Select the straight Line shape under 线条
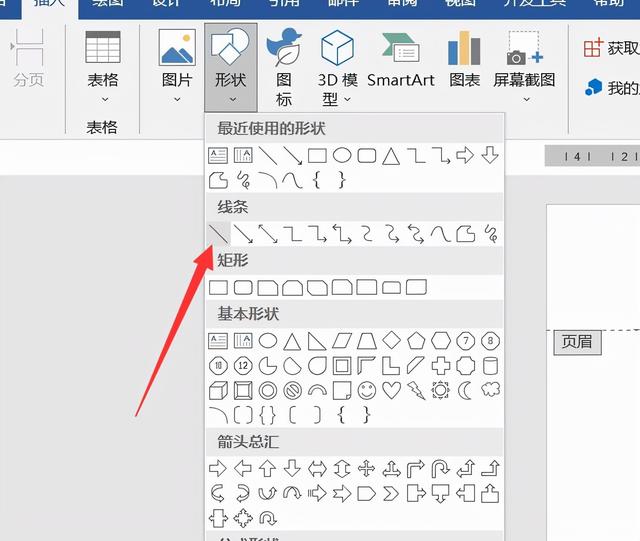640x541 pixels. pos(218,234)
